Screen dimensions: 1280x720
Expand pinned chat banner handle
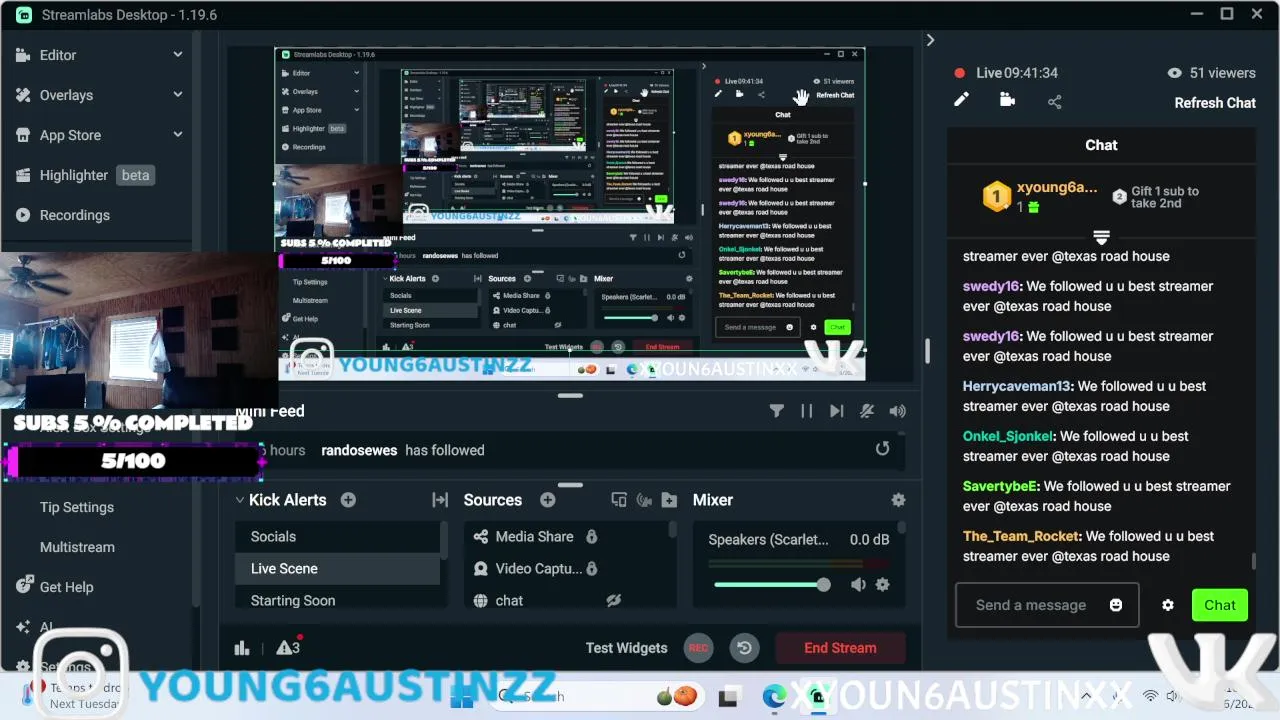(x=1101, y=237)
